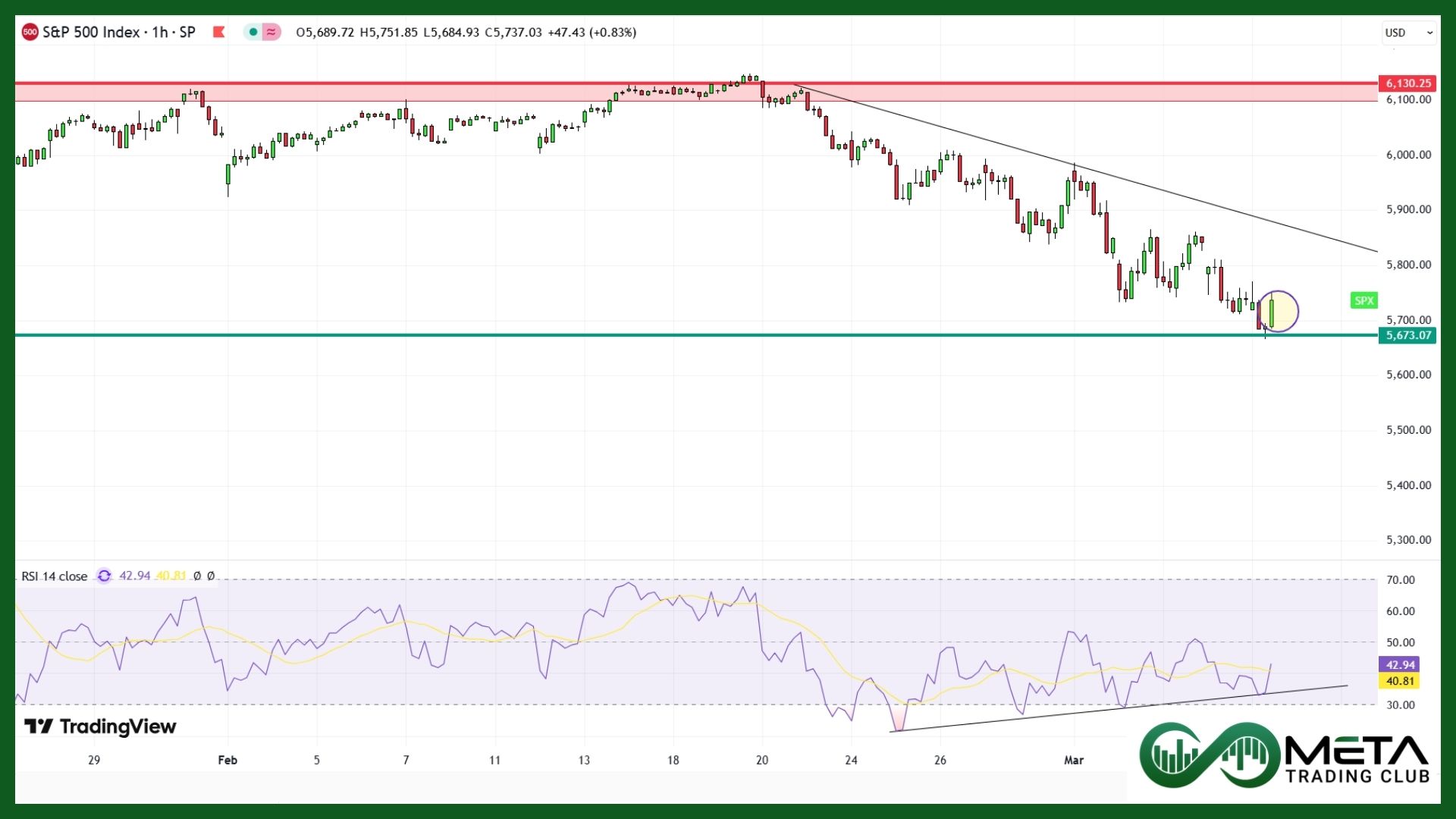Image resolution: width=1456 pixels, height=819 pixels.
Task: Click the 13 date label on time axis
Action: (x=584, y=760)
